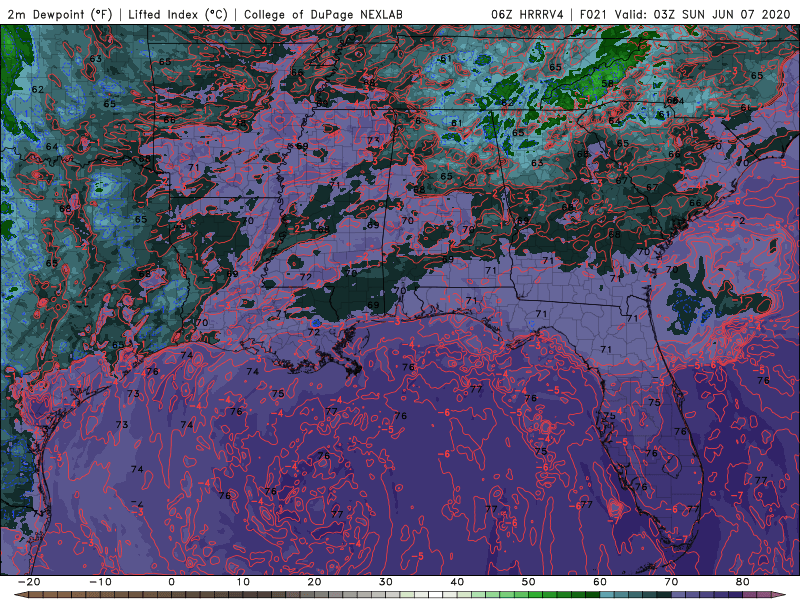Click the '50' color scale label
Image resolution: width=800 pixels, height=600 pixels.
click(529, 582)
